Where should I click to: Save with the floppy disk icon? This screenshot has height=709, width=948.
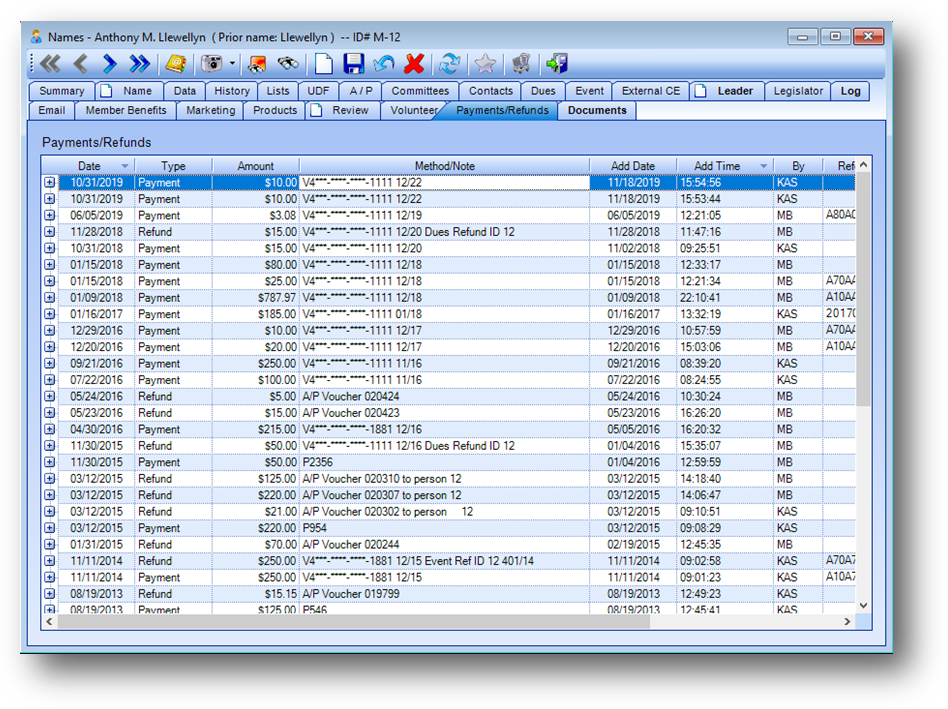pos(354,63)
